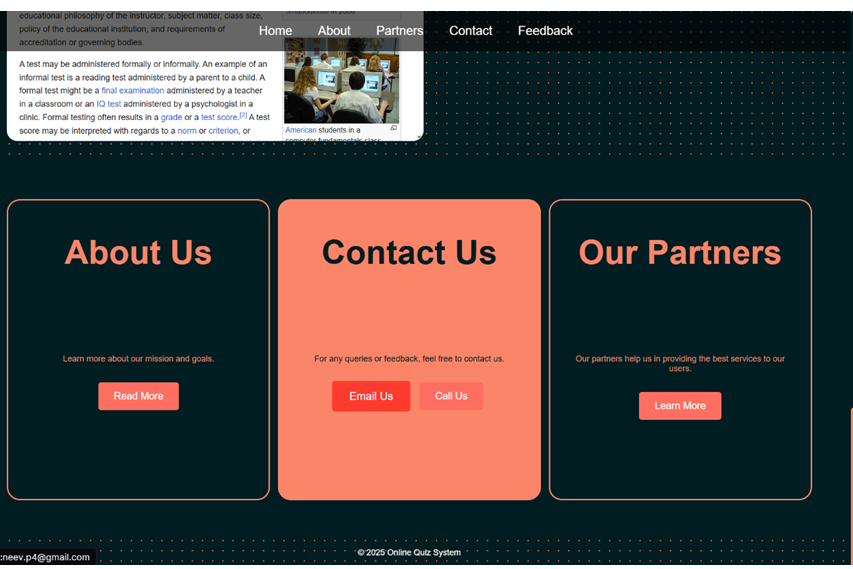Follow the 'grade' article link

171,117
